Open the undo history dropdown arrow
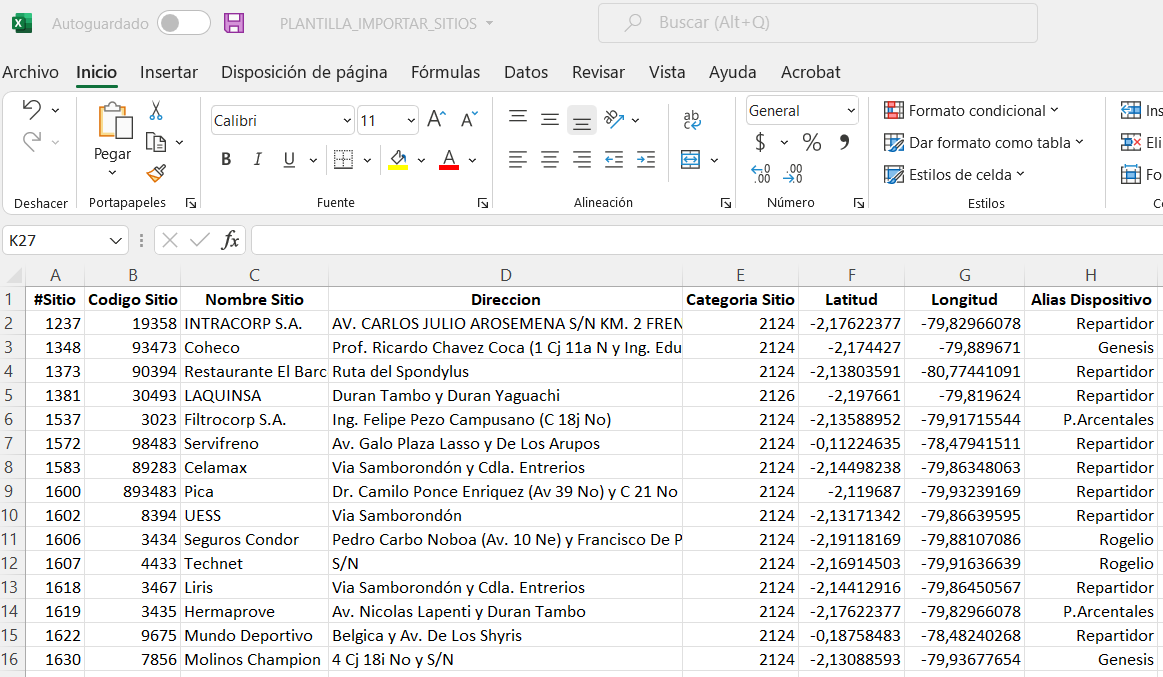Viewport: 1163px width, 677px height. [56, 110]
